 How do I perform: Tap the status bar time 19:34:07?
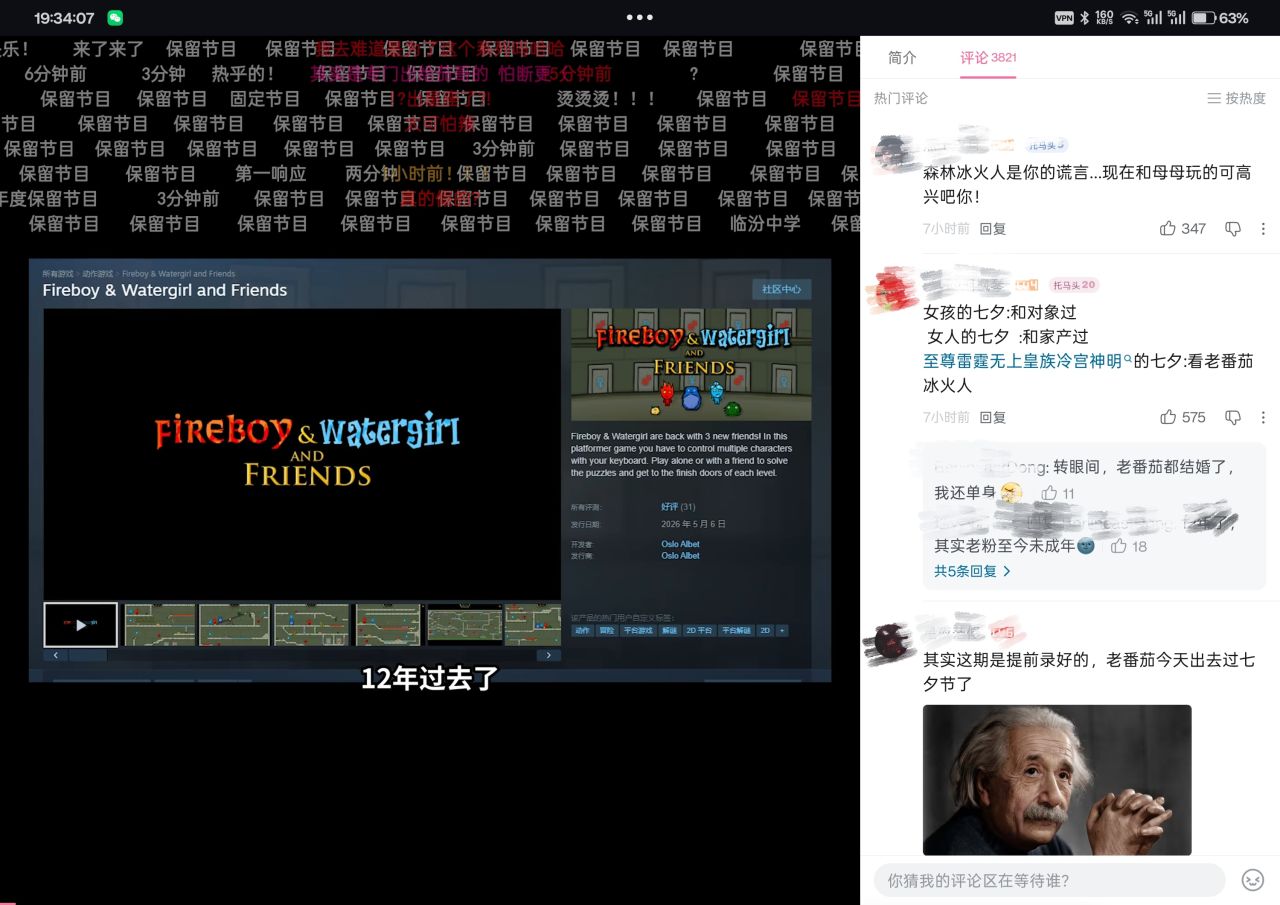tap(64, 18)
